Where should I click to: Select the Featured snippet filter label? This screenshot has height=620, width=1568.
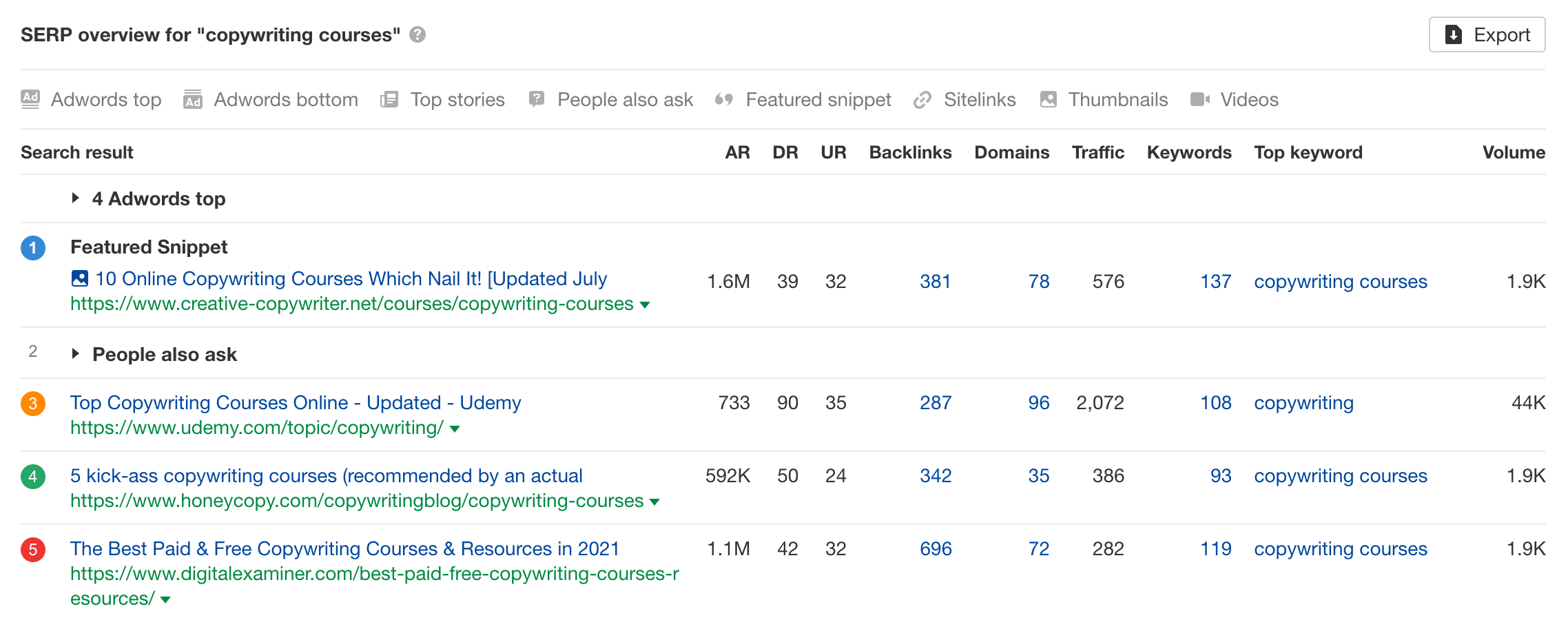click(818, 99)
